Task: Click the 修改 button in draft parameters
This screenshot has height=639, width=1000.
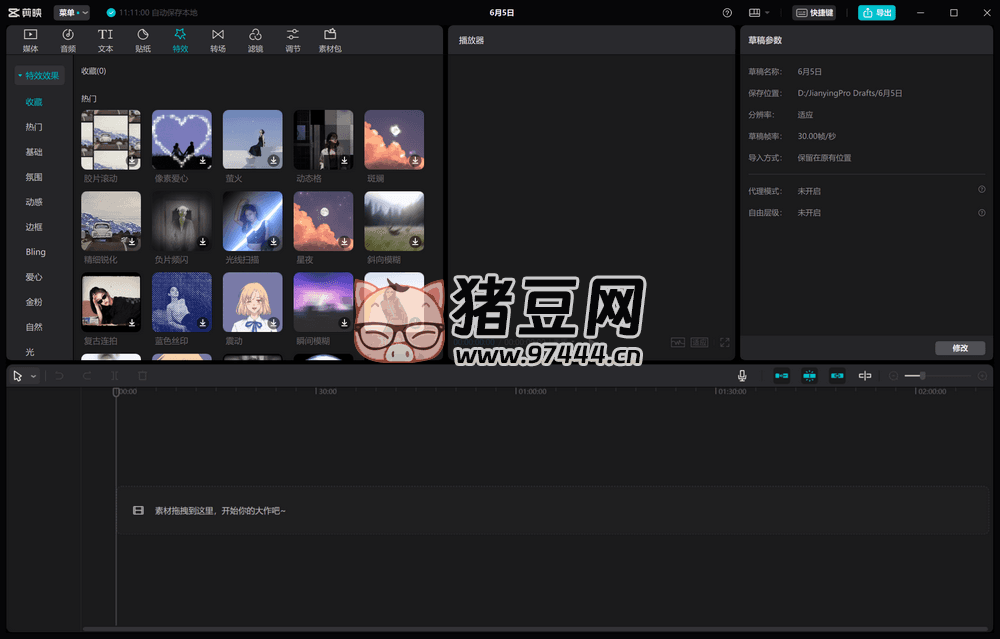Action: [960, 348]
